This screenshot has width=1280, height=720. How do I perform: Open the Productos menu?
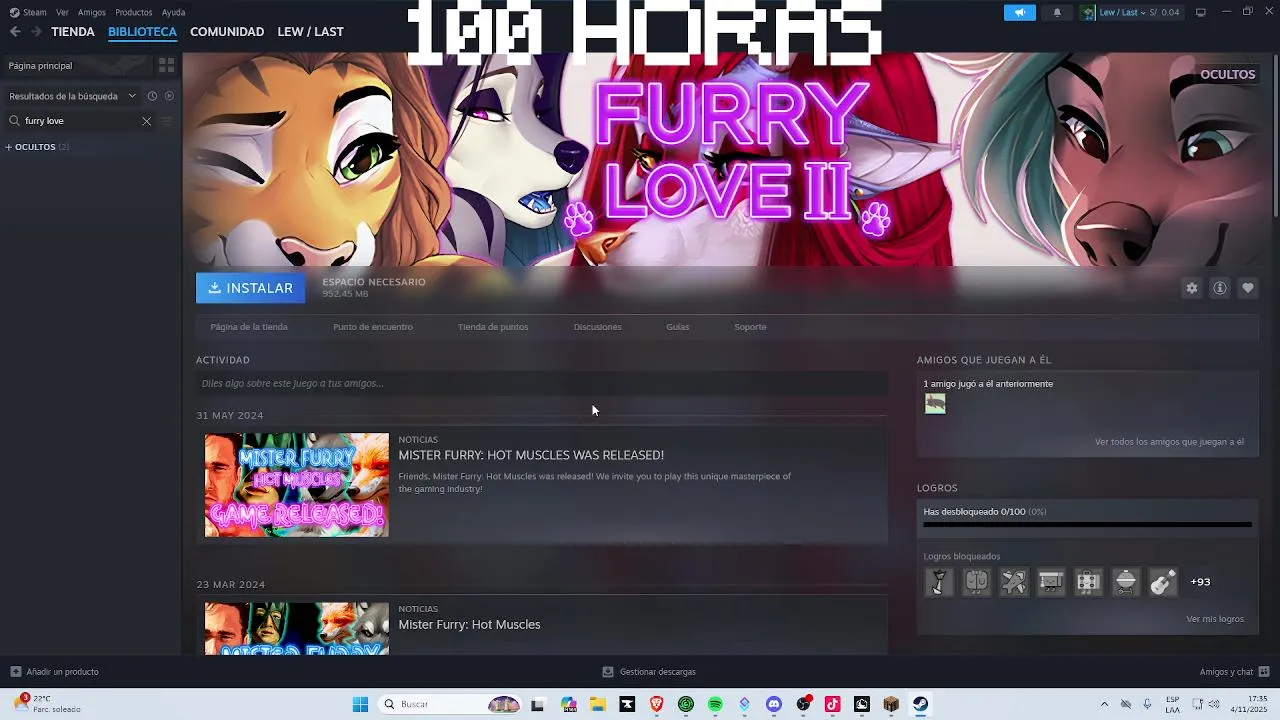pos(134,12)
